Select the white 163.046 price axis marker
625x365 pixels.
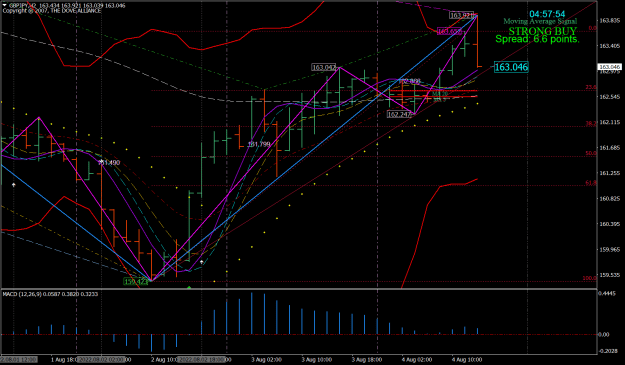[x=610, y=67]
